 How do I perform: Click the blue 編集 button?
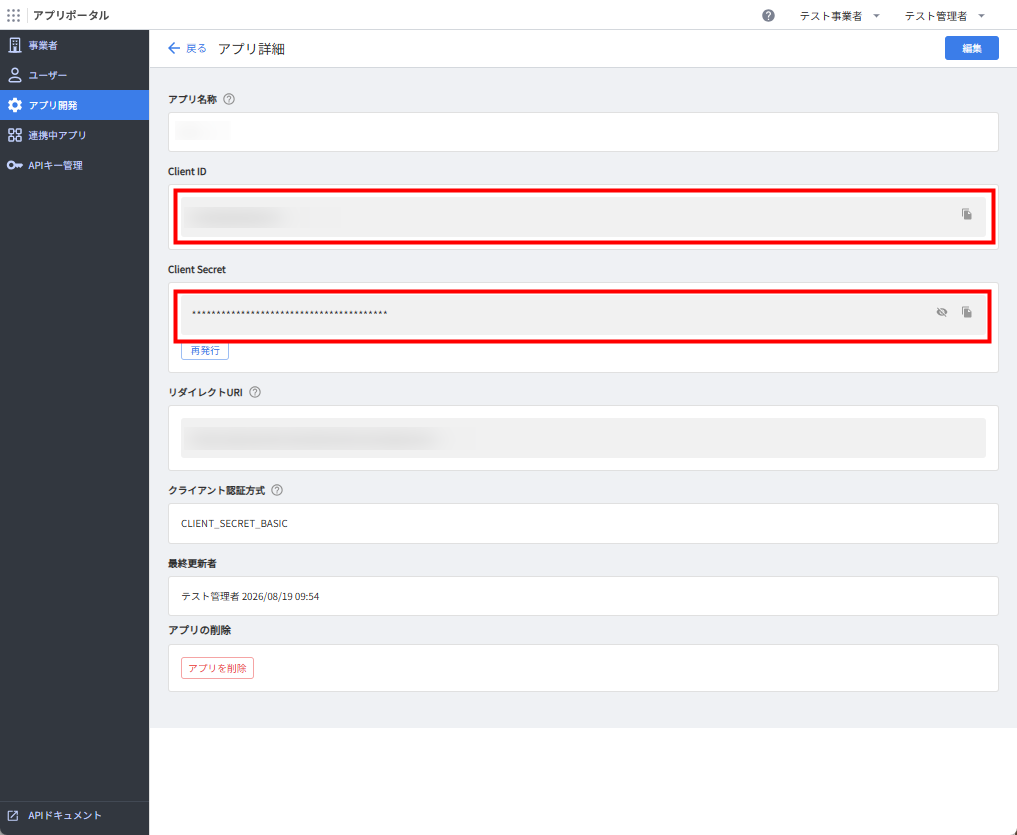971,48
